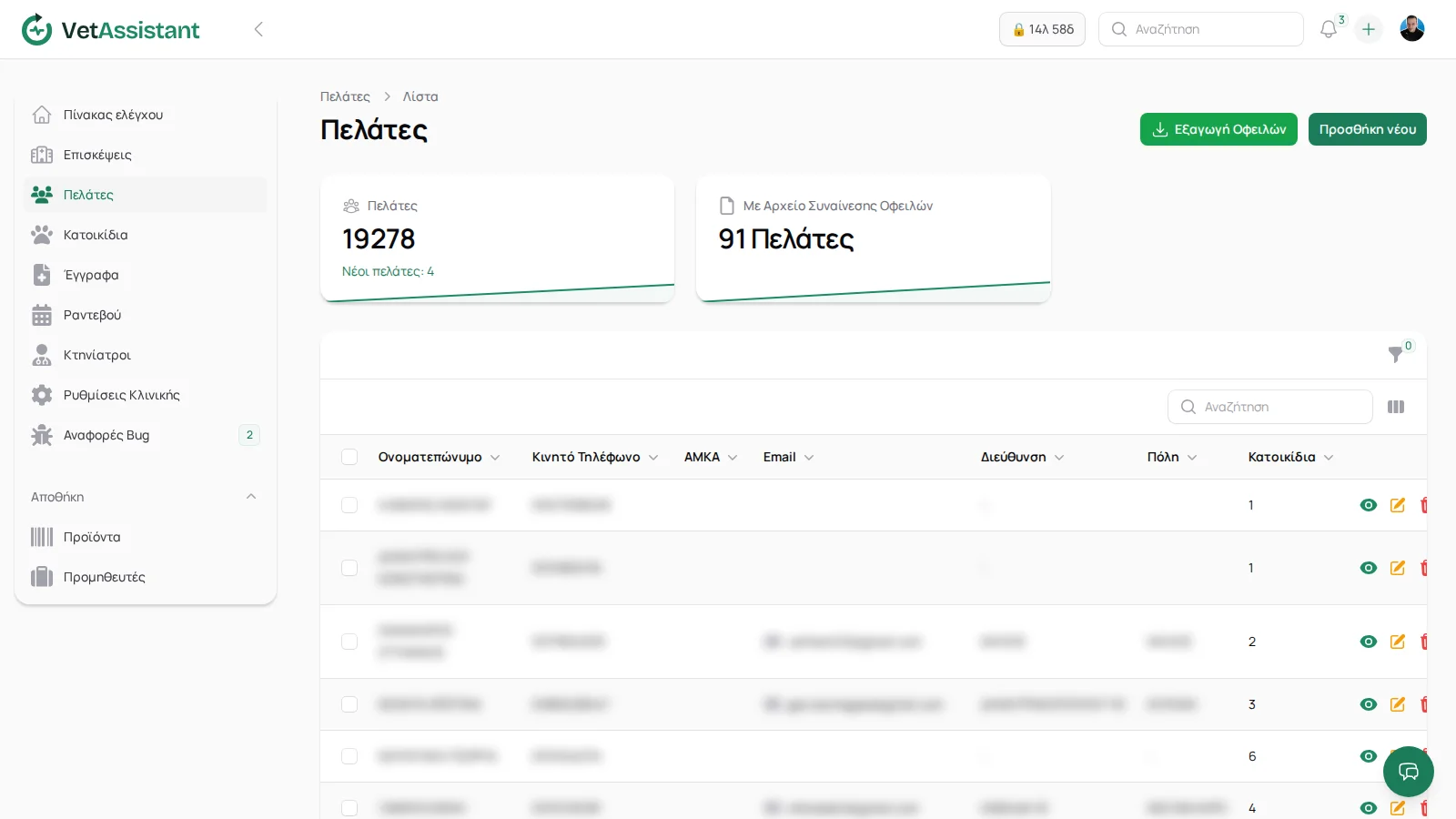View the customer with 6 pets

[1369, 756]
